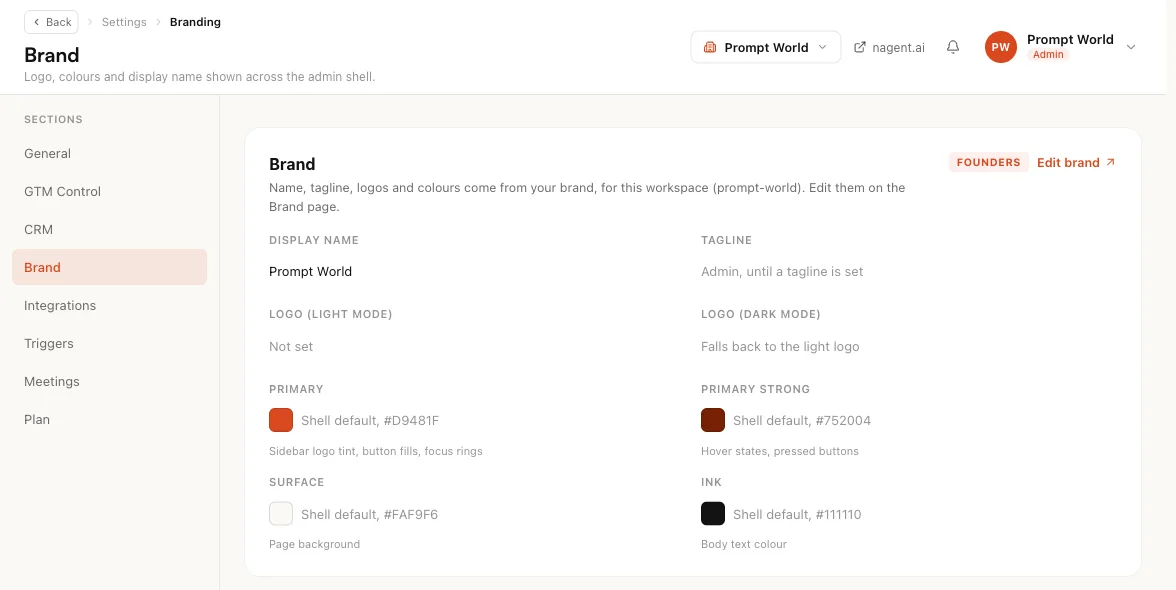Click the Admin role badge

1048,55
